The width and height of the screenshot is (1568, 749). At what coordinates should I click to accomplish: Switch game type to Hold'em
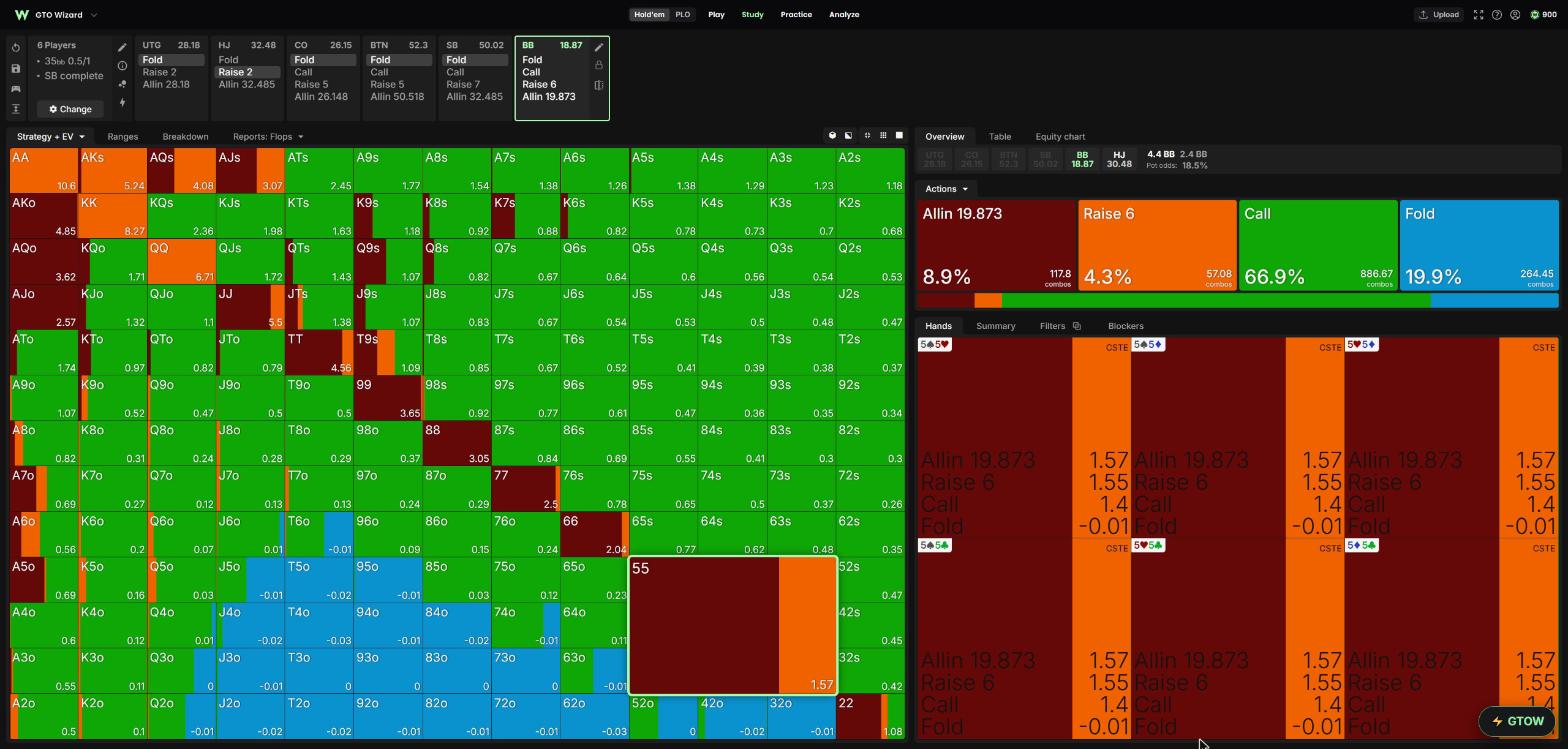pyautogui.click(x=649, y=15)
